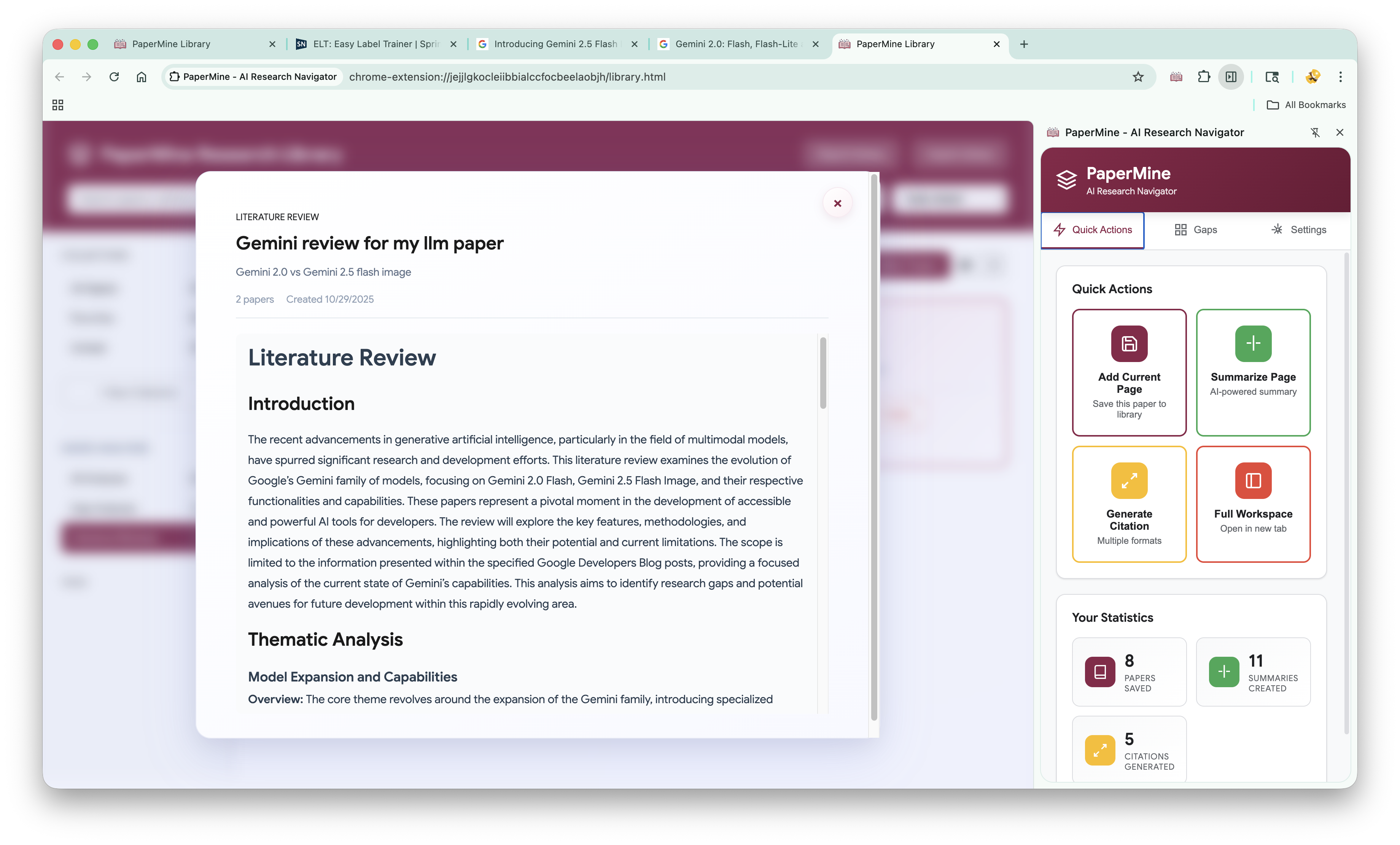Open Chrome three-dot menu
Image resolution: width=1400 pixels, height=845 pixels.
tap(1340, 77)
